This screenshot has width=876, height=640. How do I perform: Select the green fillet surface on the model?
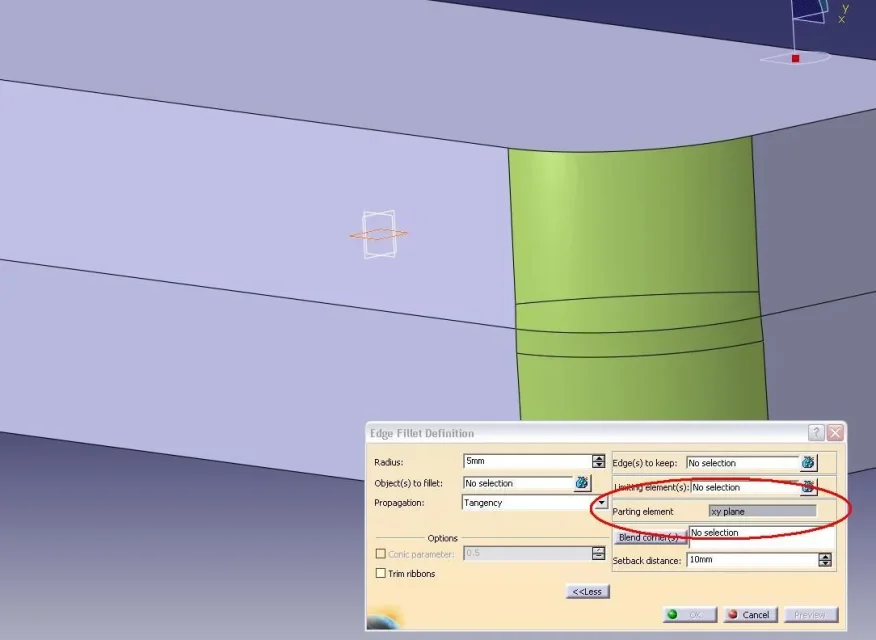[x=630, y=230]
